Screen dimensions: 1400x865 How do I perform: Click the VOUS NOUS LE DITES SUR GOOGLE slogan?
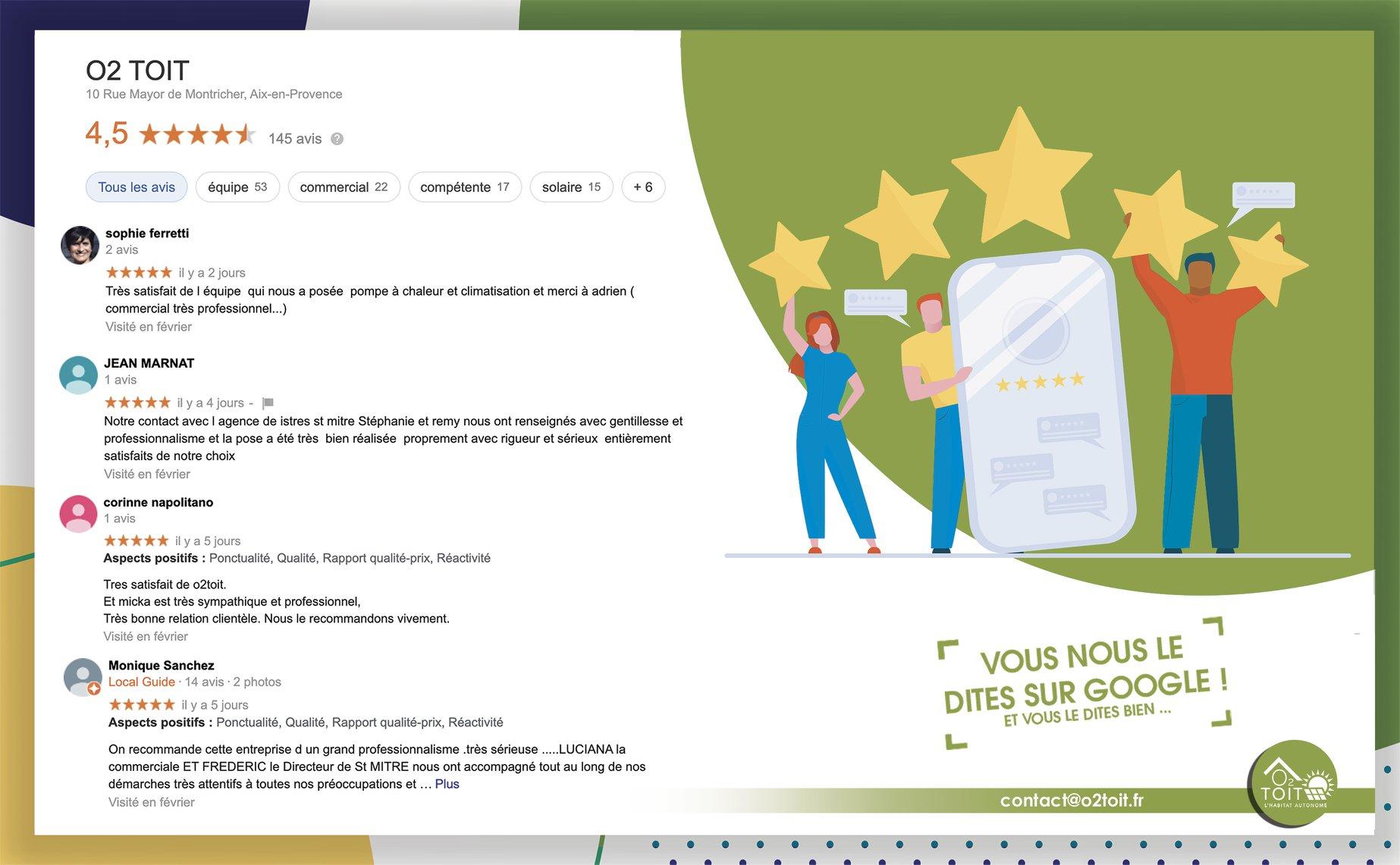[1085, 675]
